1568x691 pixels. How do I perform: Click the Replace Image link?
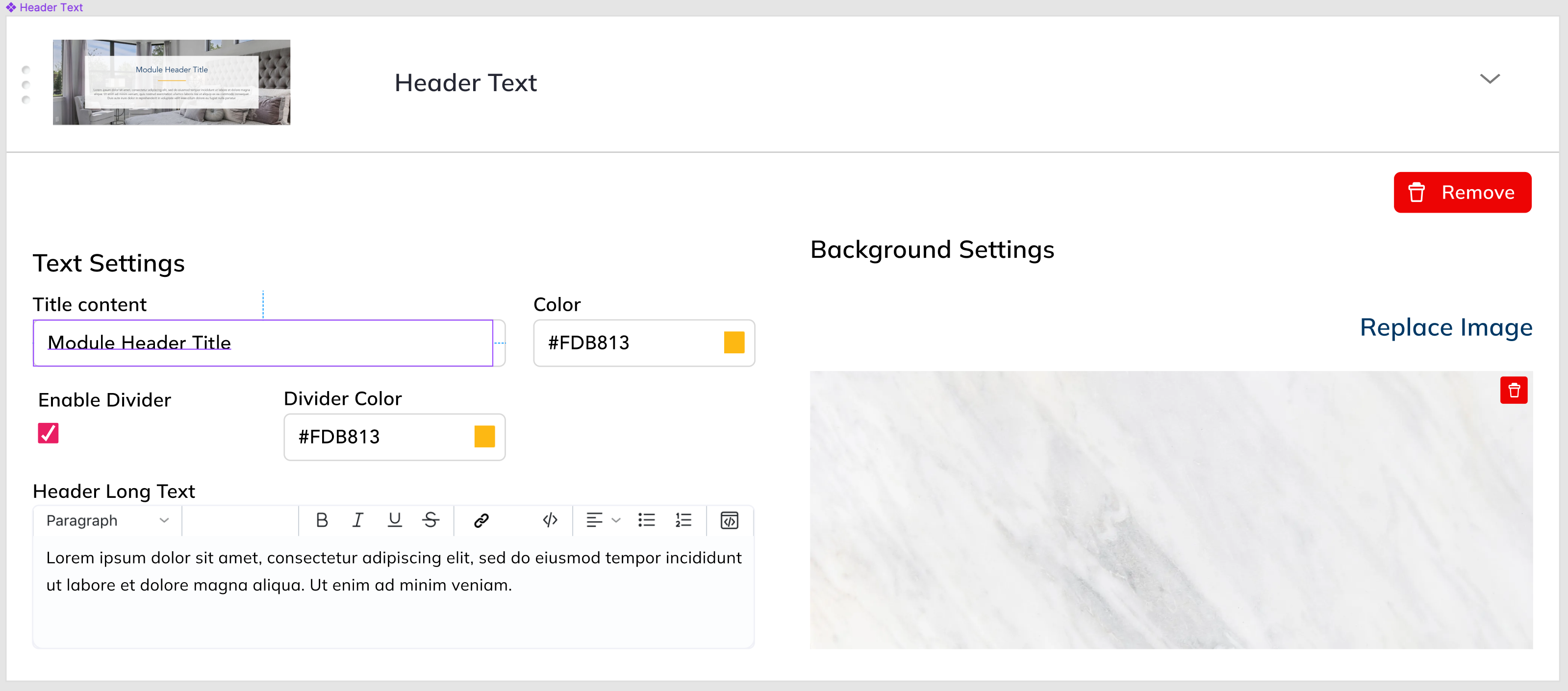point(1445,327)
